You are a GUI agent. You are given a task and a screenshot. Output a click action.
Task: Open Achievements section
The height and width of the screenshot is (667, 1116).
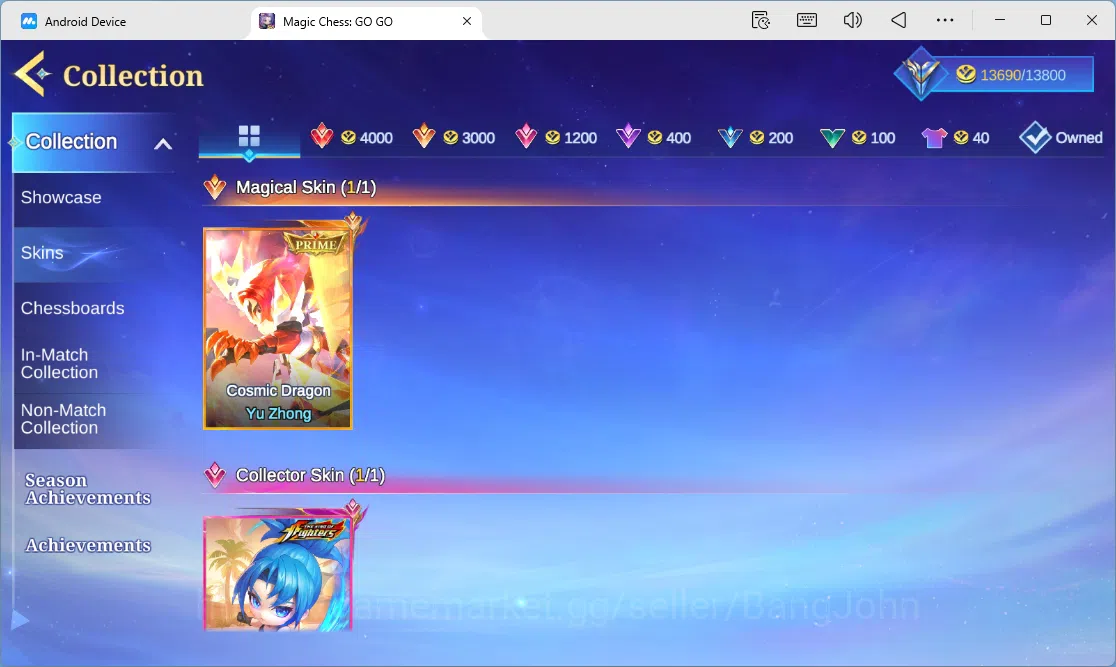[x=88, y=545]
